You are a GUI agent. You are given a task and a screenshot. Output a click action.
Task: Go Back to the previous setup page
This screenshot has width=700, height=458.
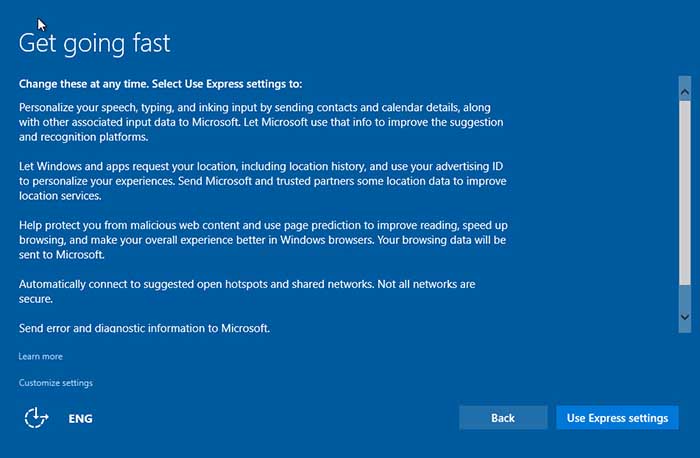(x=503, y=418)
